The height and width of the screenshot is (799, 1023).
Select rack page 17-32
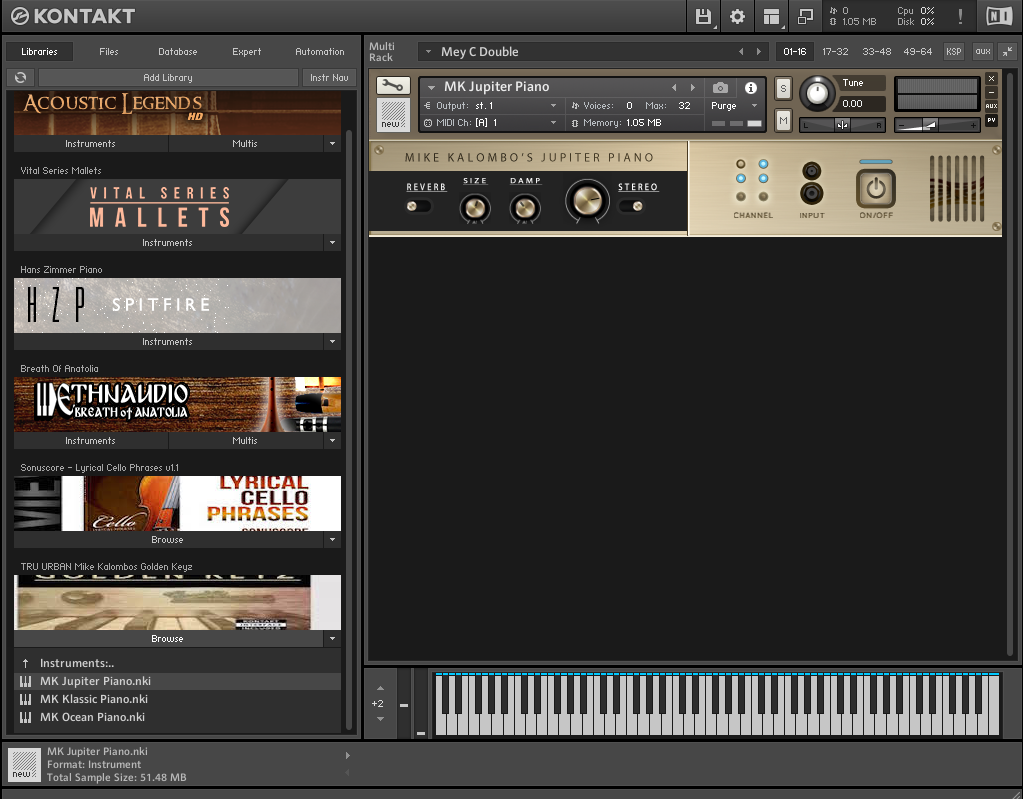pos(835,52)
